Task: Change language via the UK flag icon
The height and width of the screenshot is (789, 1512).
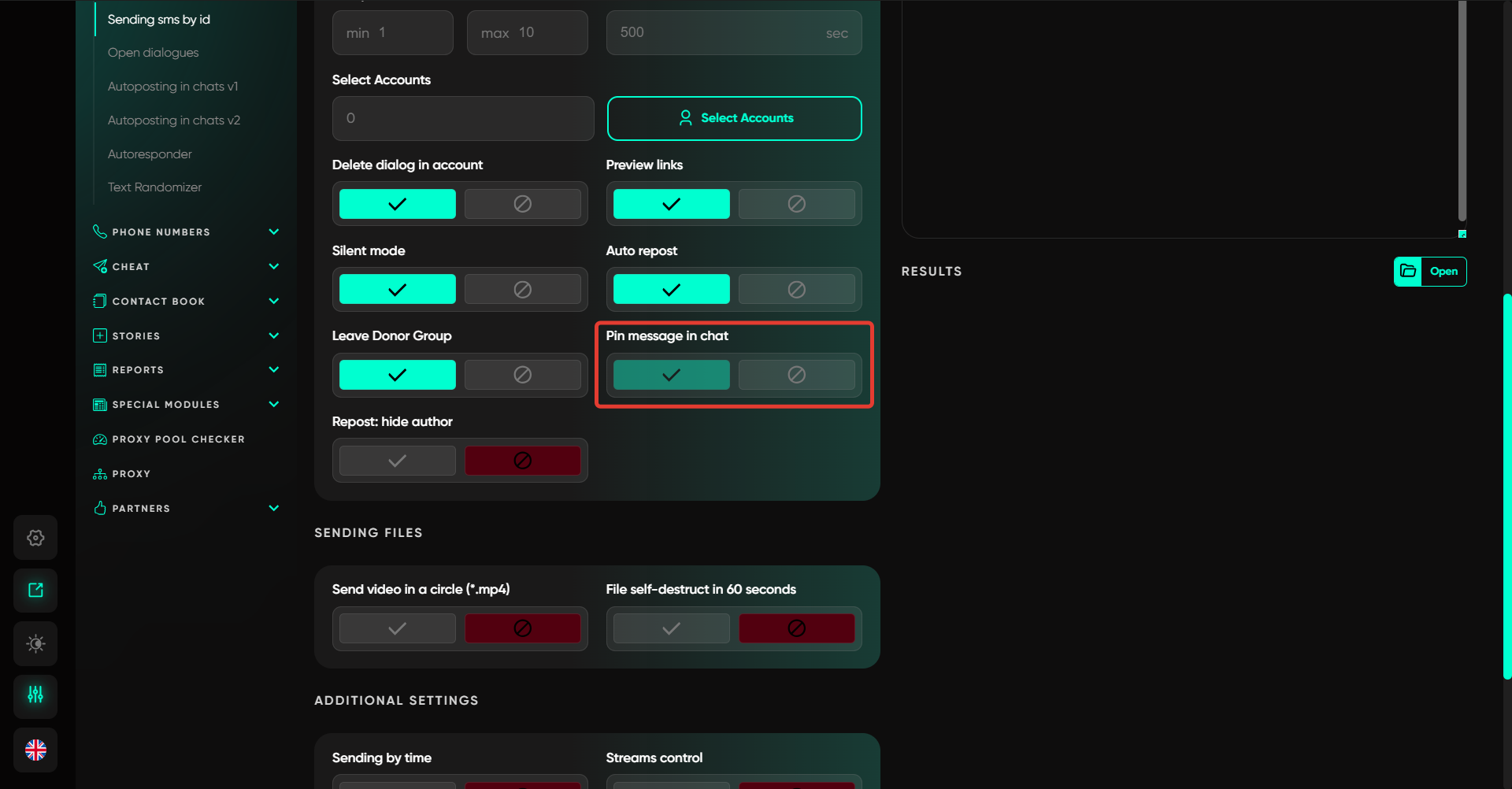Action: click(x=35, y=750)
